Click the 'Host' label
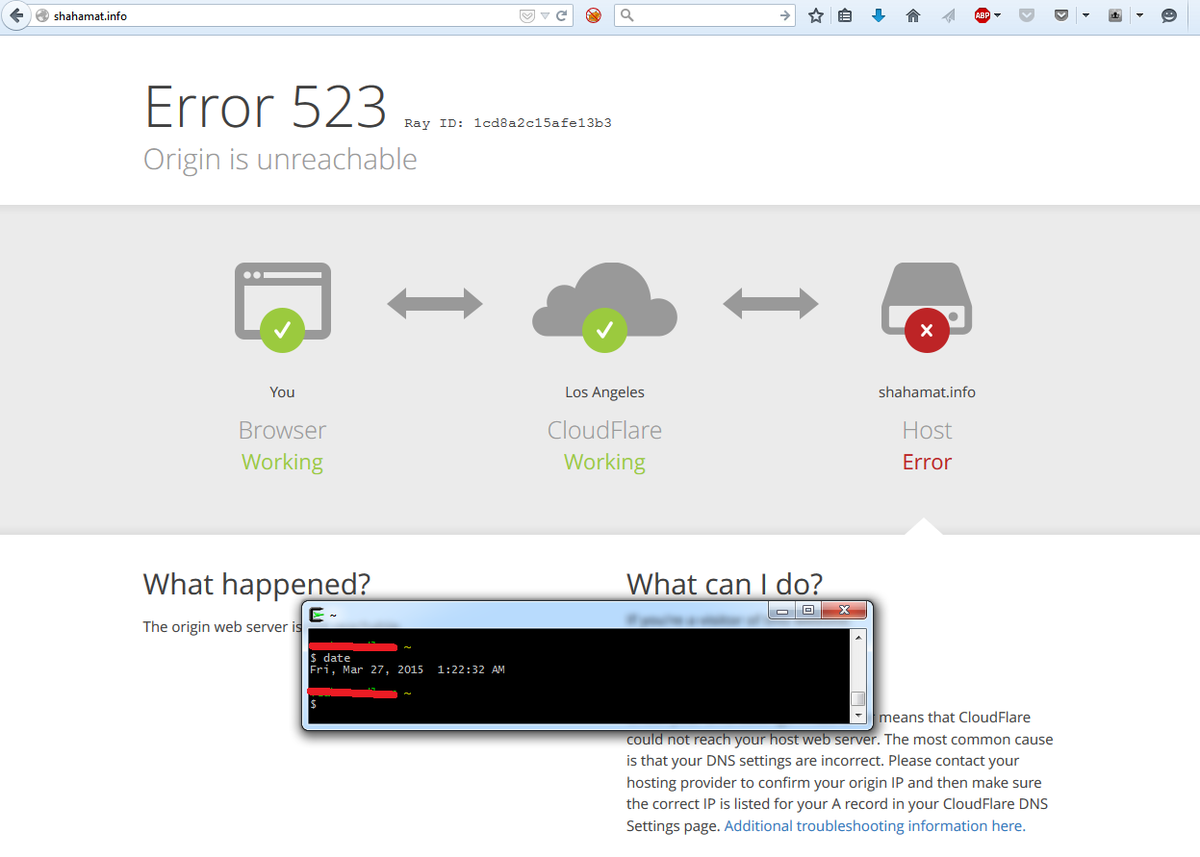The image size is (1200, 857). click(x=926, y=430)
